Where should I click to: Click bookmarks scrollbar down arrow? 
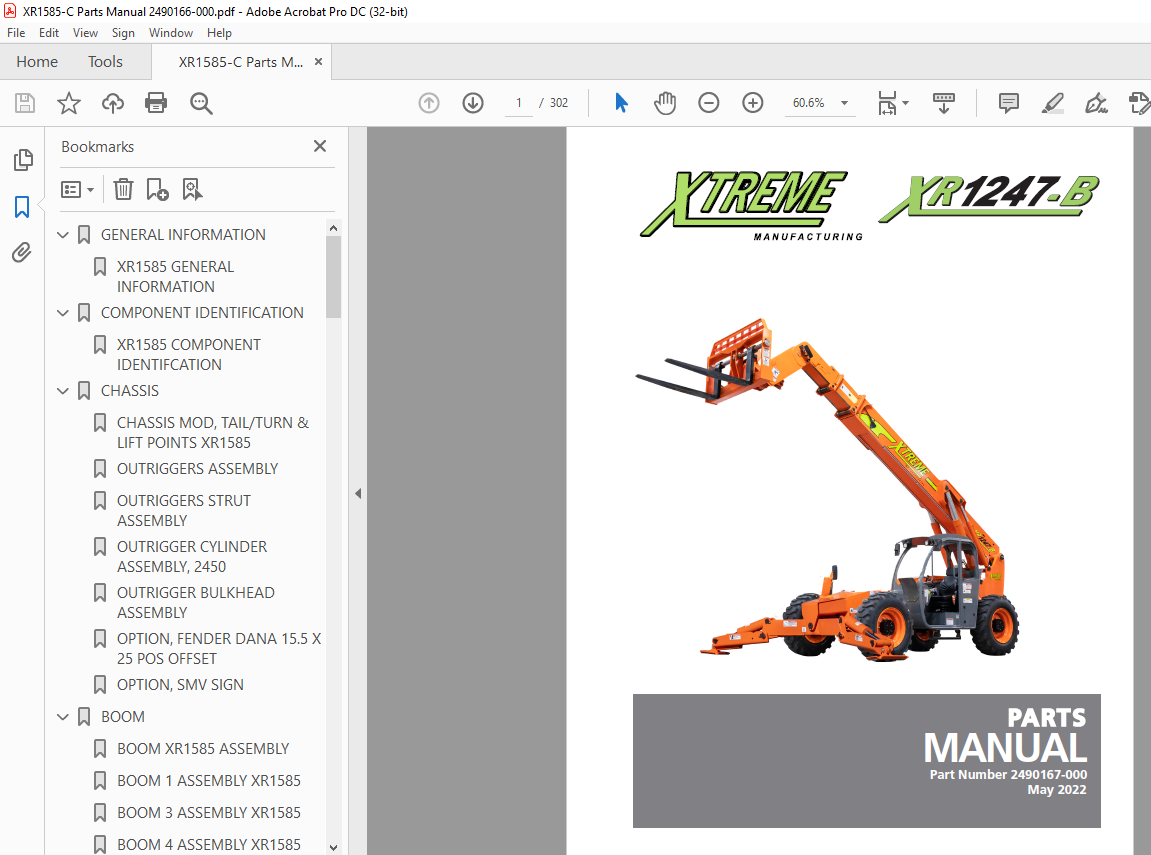(x=333, y=847)
